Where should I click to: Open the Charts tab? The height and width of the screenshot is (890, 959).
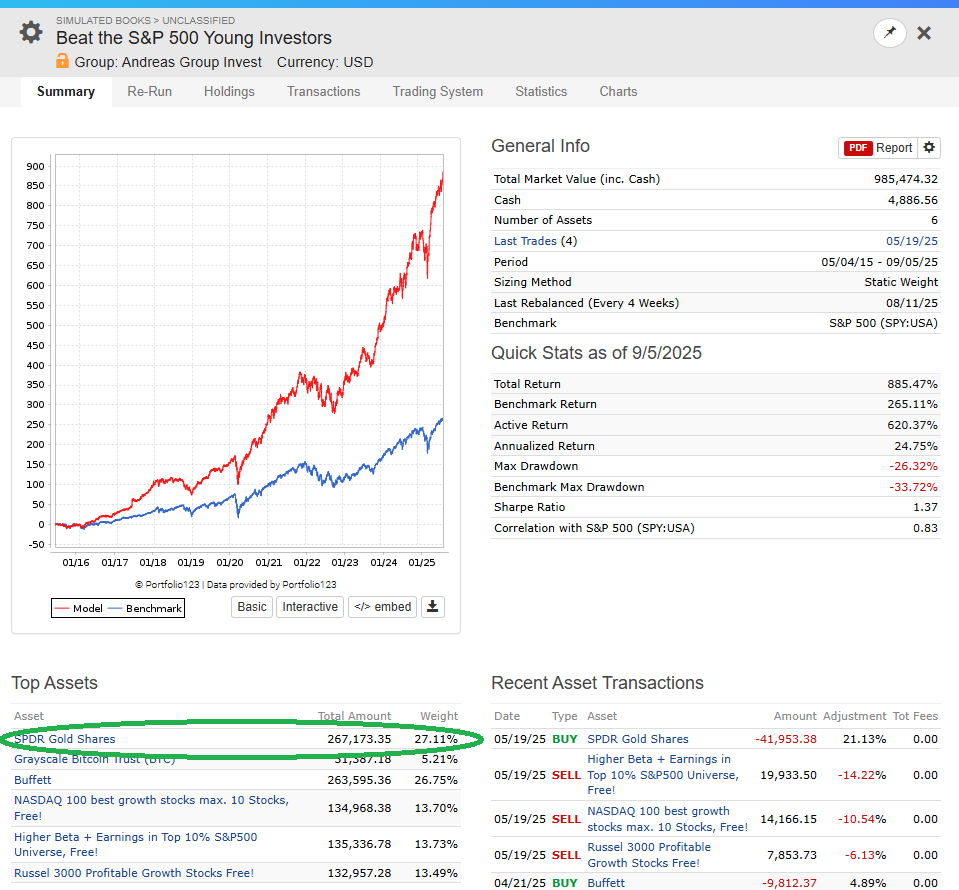pyautogui.click(x=618, y=92)
